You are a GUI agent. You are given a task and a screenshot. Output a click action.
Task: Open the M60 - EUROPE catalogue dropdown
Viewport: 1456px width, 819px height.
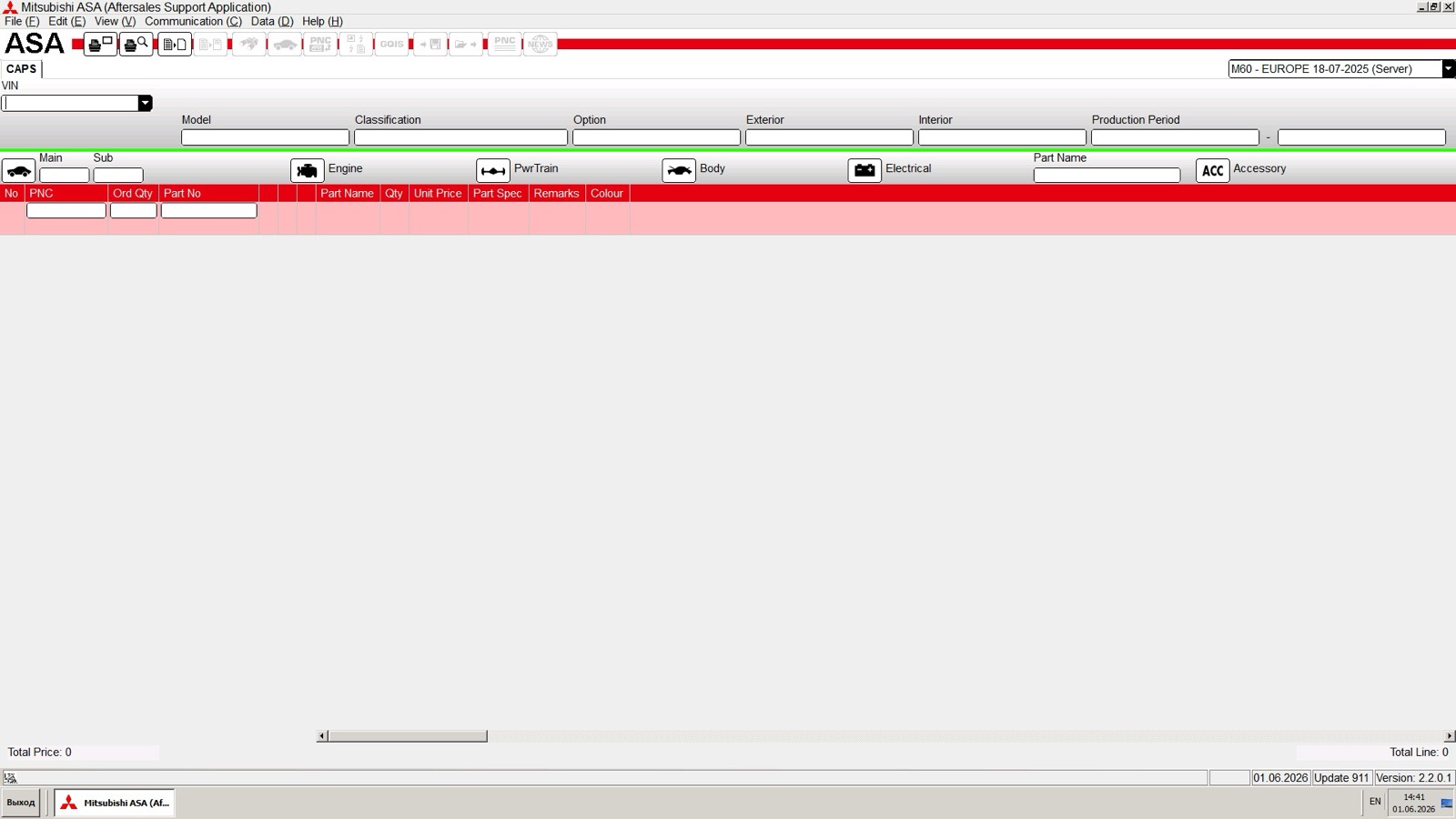(x=1448, y=69)
